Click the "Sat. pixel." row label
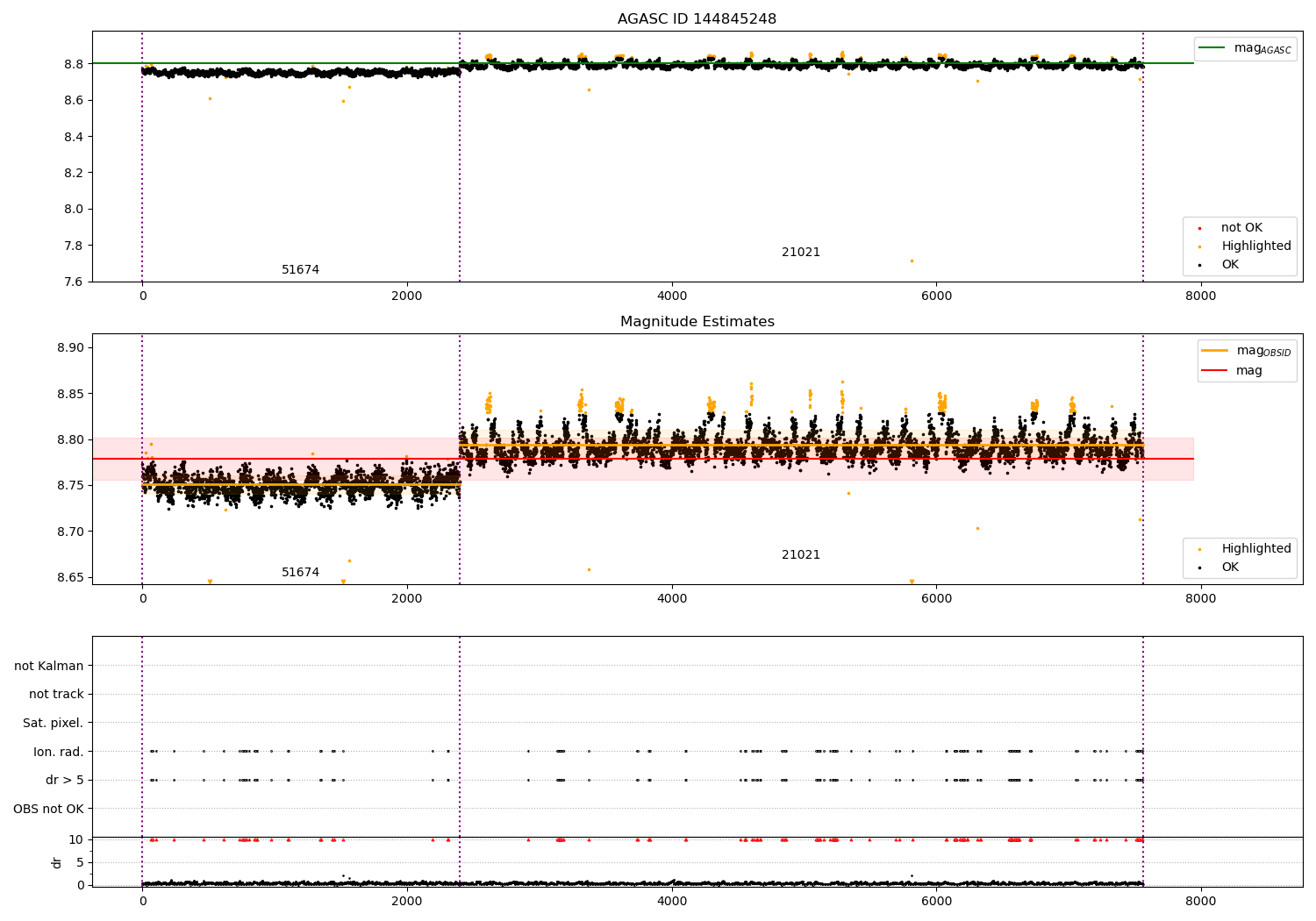Image resolution: width=1316 pixels, height=921 pixels. click(54, 723)
